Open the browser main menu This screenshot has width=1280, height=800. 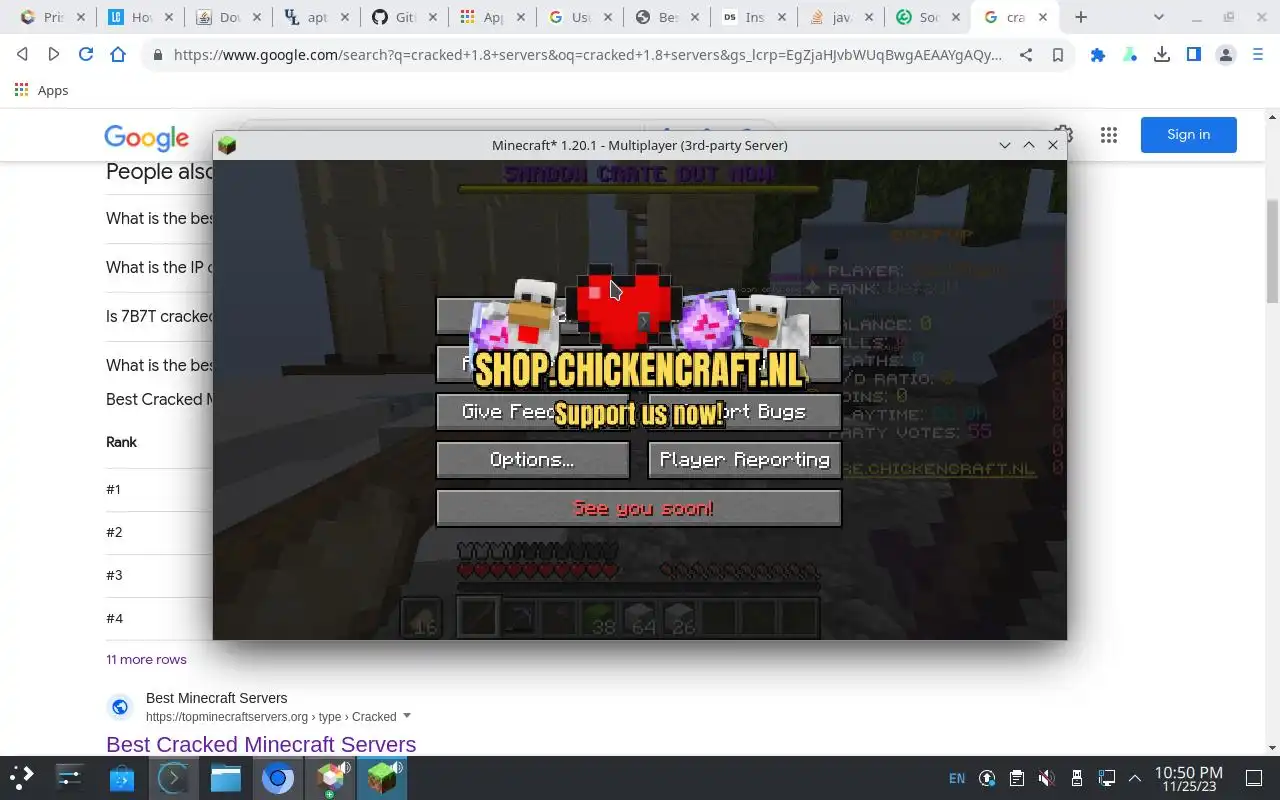1258,55
